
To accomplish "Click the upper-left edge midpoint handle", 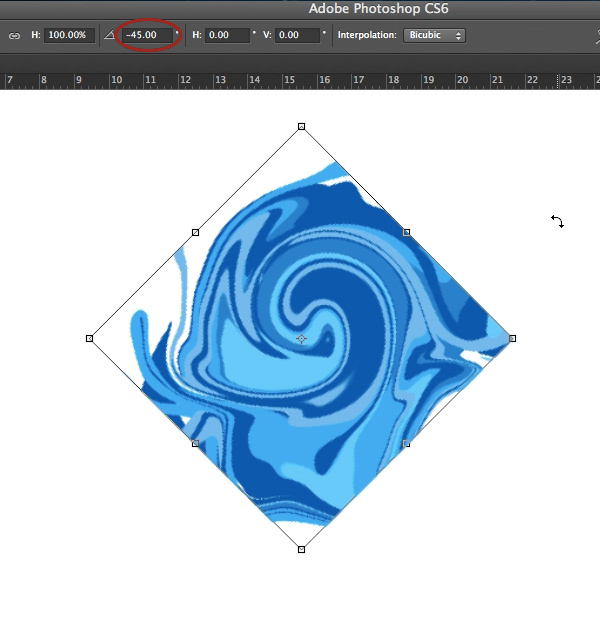I will (x=195, y=232).
